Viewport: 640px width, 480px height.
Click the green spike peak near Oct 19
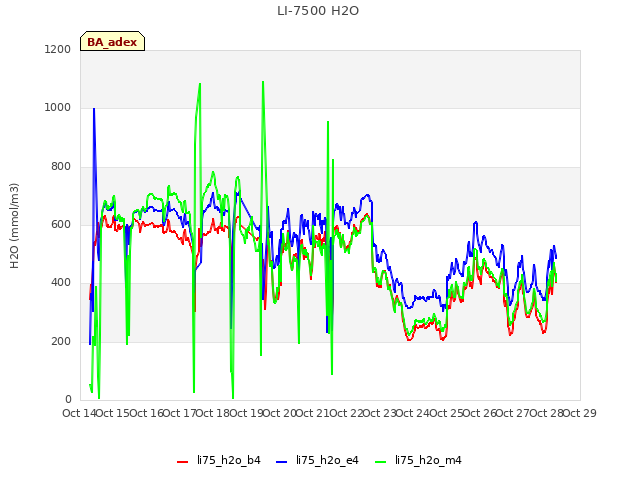coord(263,82)
